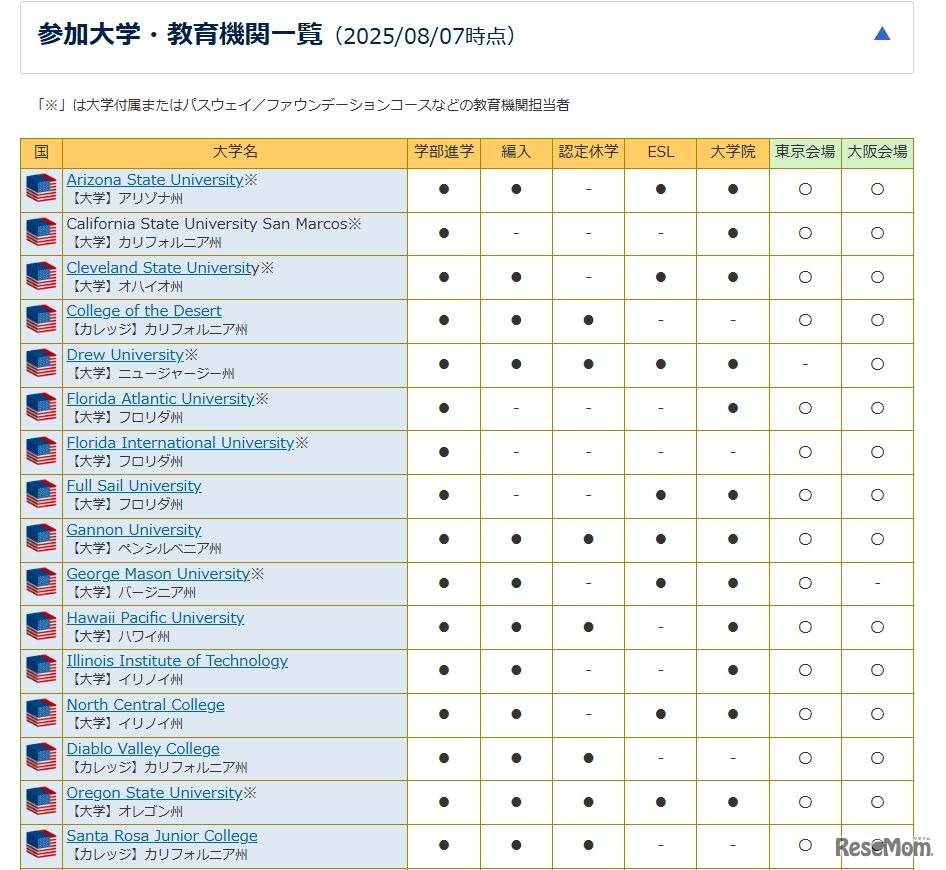Click 【大学】オハイオ州 text
The height and width of the screenshot is (870, 946).
pos(125,287)
